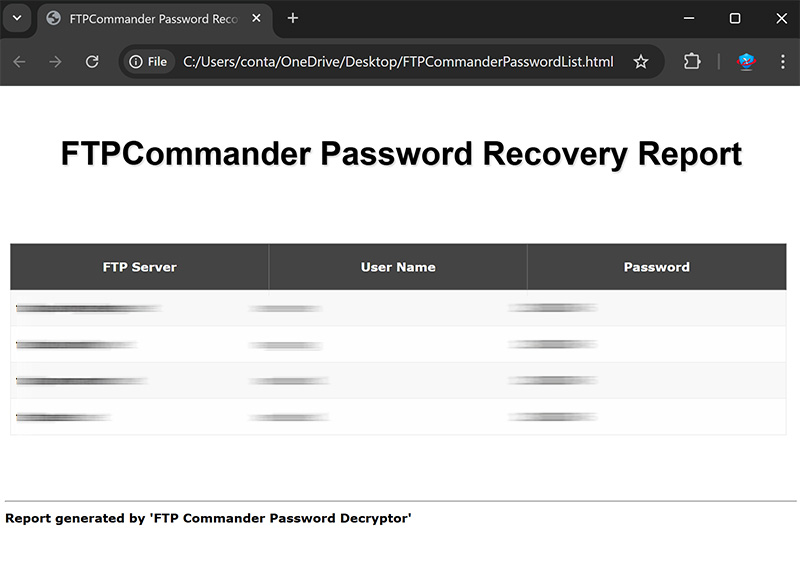Viewport: 800px width, 583px height.
Task: View site information via File chip
Action: [x=148, y=62]
